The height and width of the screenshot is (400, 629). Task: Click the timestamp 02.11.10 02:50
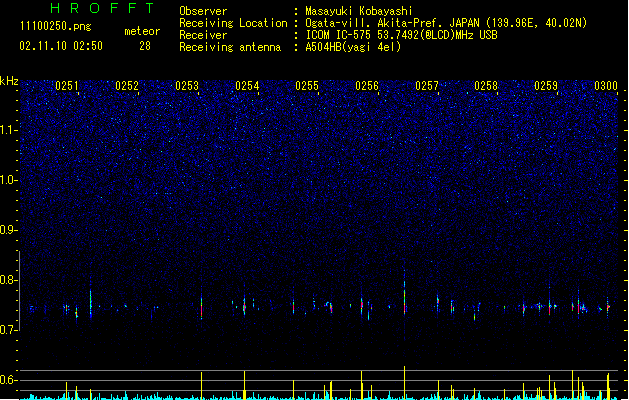[61, 46]
